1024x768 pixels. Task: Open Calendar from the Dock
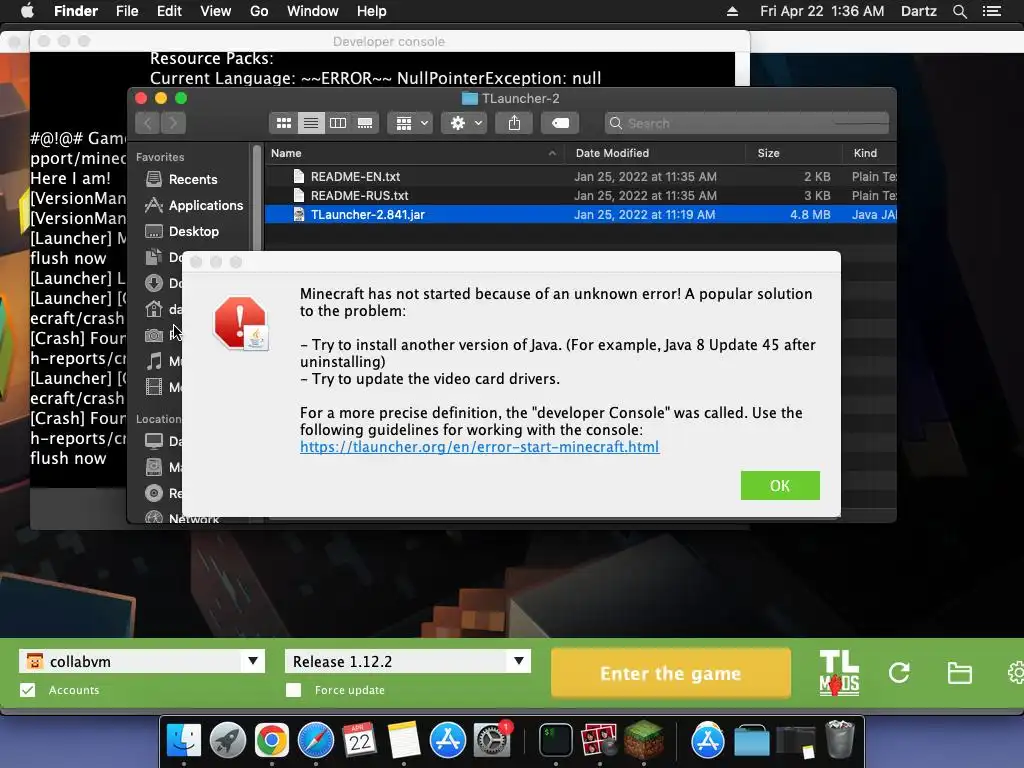point(359,741)
